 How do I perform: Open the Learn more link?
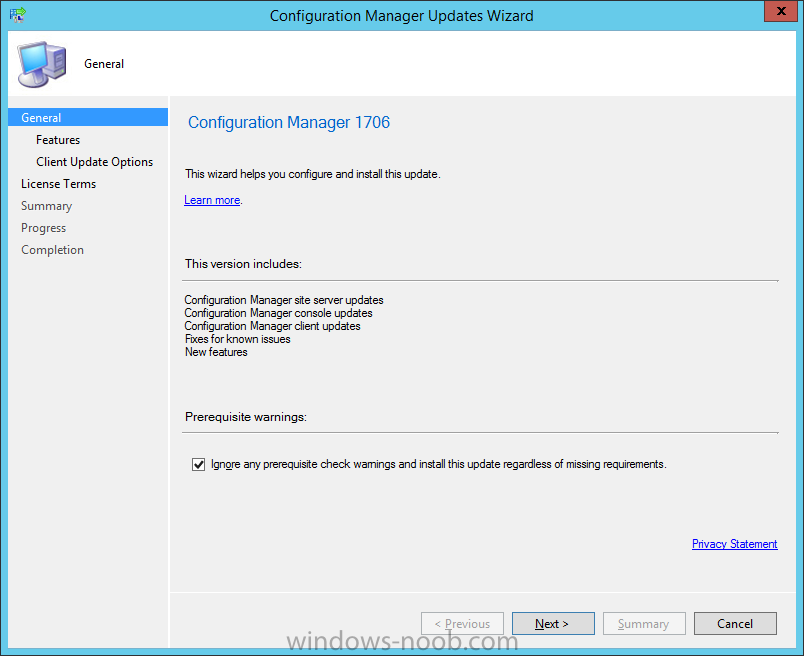(212, 200)
